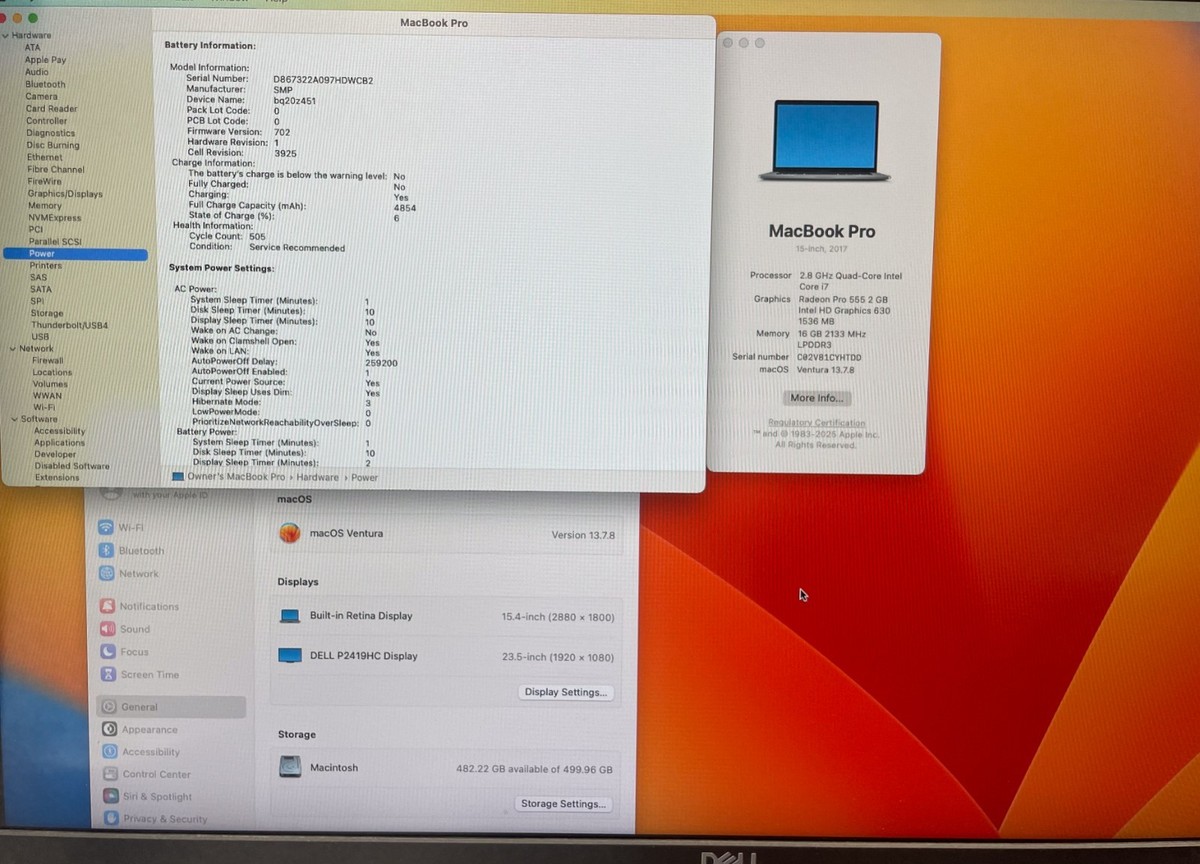1200x864 pixels.
Task: Open Sound settings via its speaker icon
Action: coord(108,629)
